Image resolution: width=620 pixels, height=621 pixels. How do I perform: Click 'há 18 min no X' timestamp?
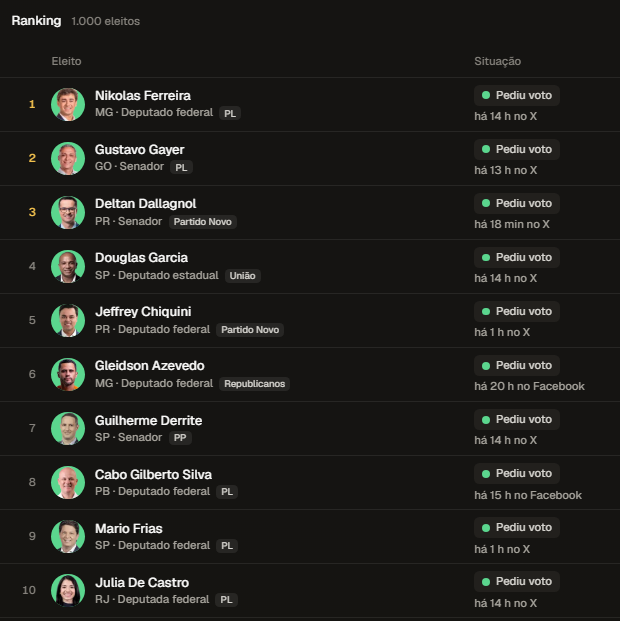512,225
